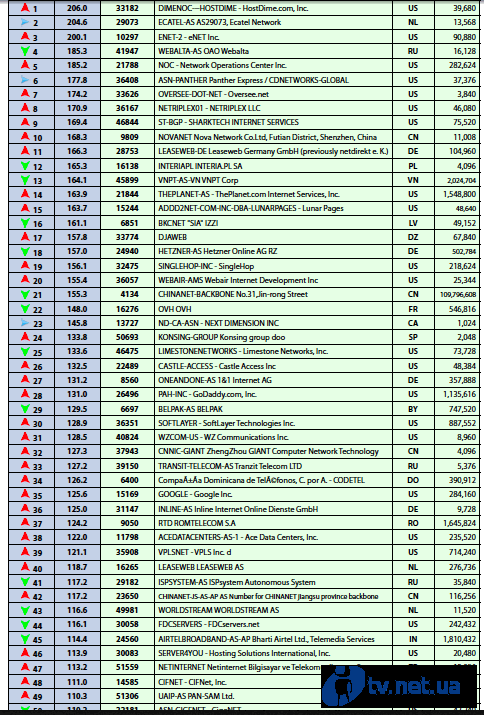The height and width of the screenshot is (715, 484).
Task: Click the IP count 109,796,608
Action: (458, 295)
